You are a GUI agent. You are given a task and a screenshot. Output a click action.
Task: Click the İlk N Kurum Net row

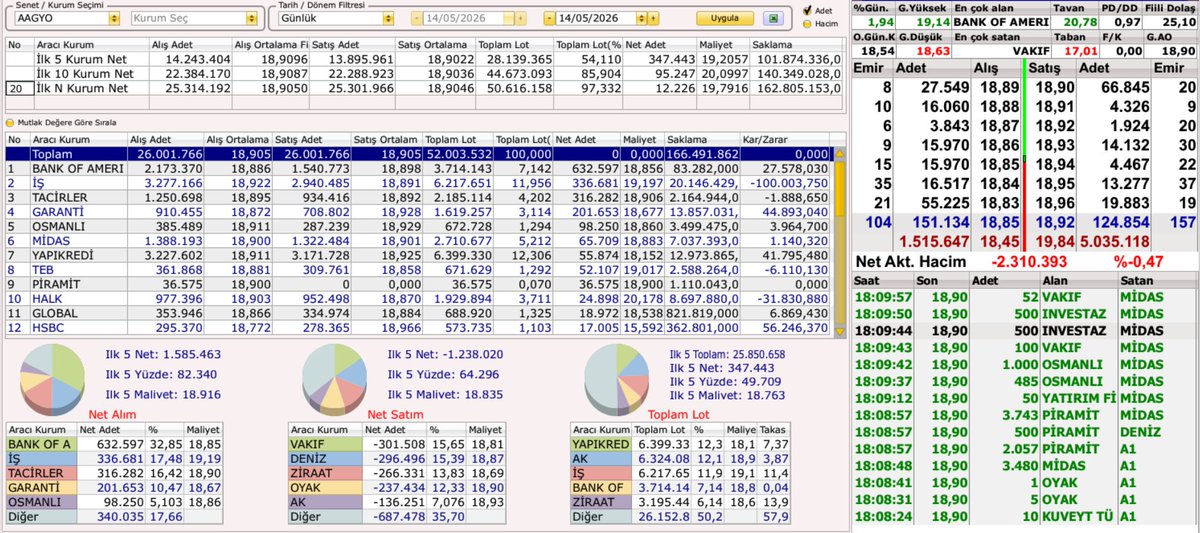[424, 88]
